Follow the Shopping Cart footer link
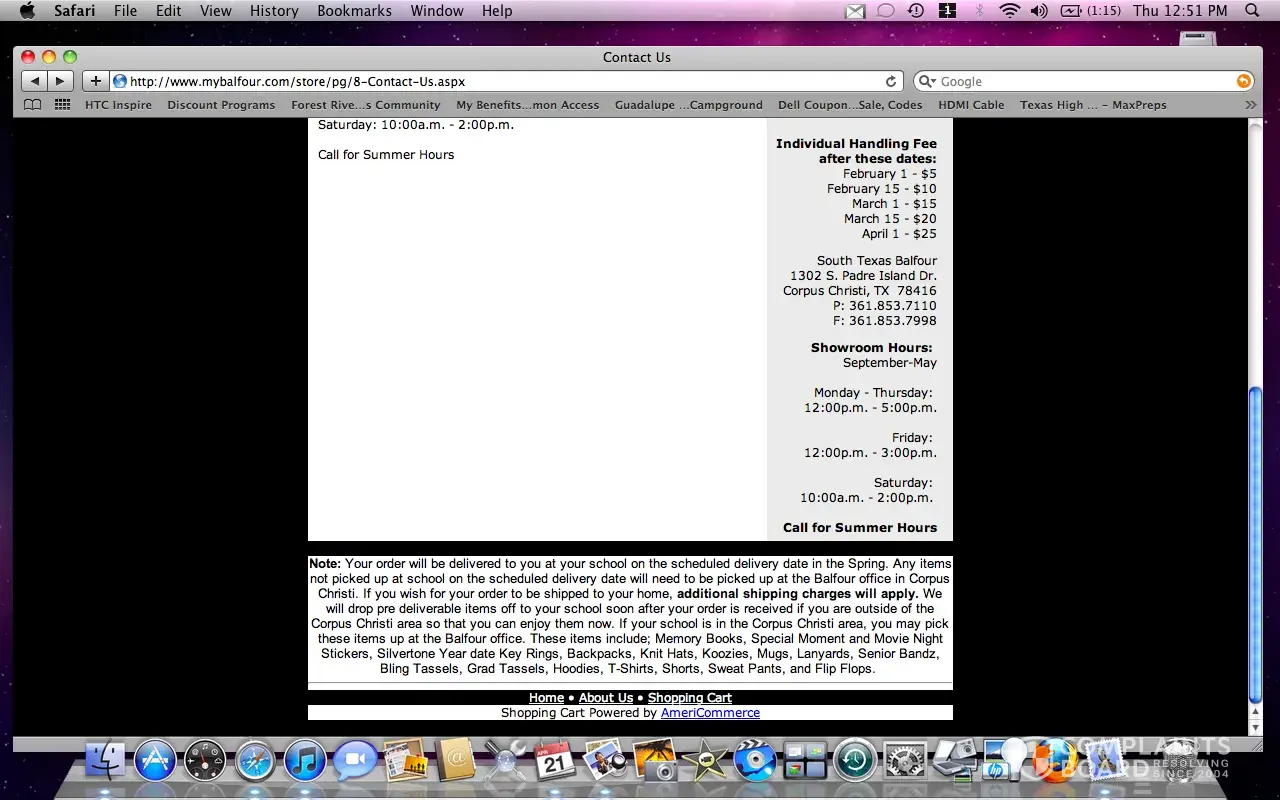 (x=689, y=698)
